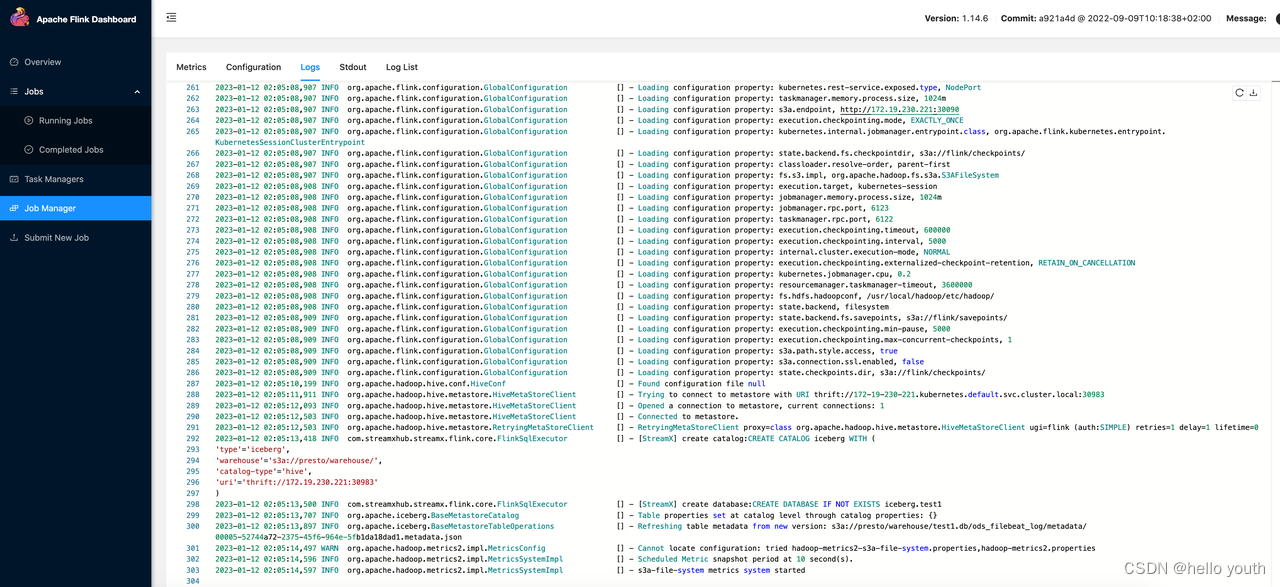Toggle the sidebar with the hamburger icon
Viewport: 1280px width, 587px height.
[170, 17]
